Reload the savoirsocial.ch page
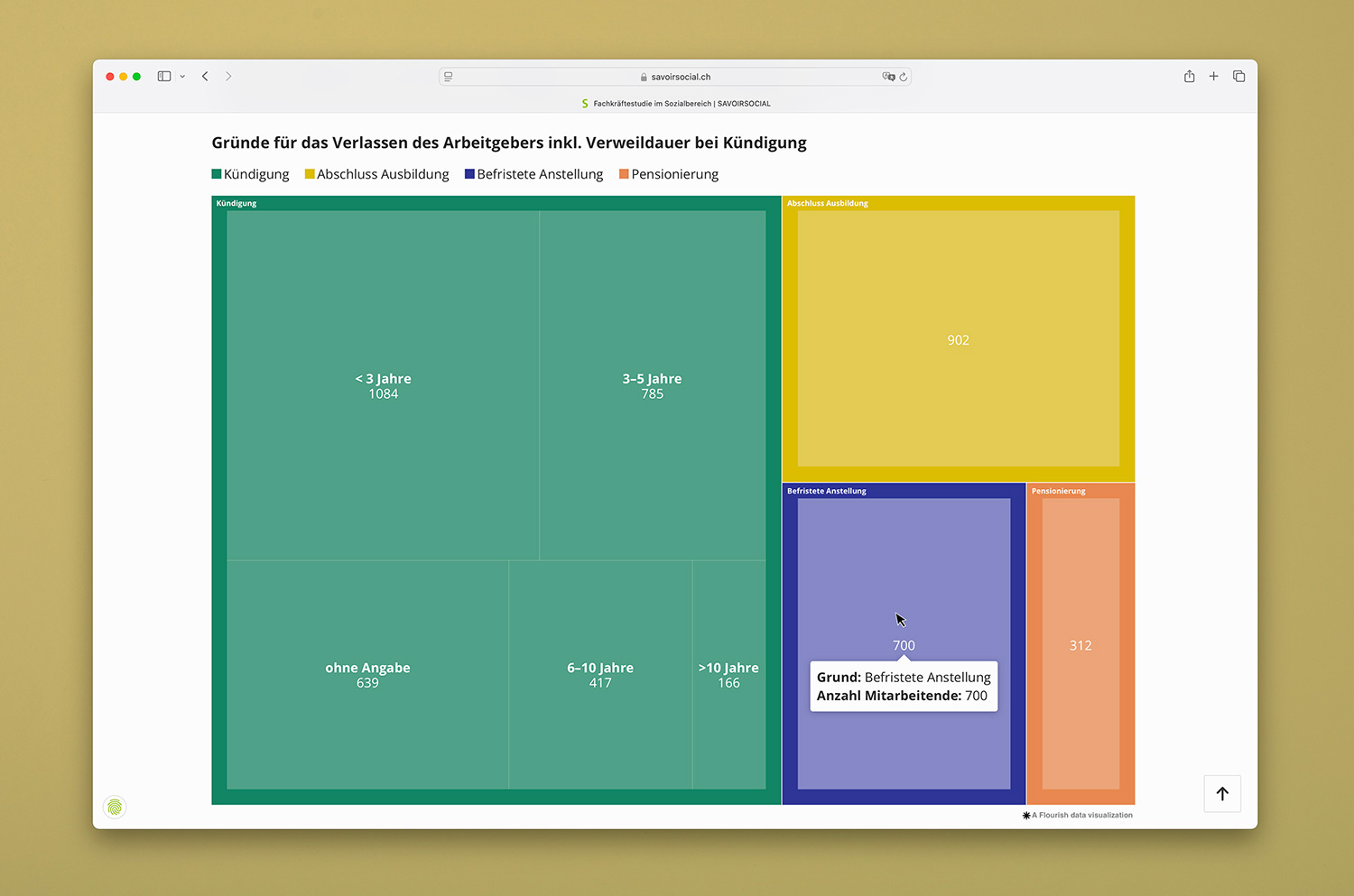The image size is (1354, 896). (904, 77)
